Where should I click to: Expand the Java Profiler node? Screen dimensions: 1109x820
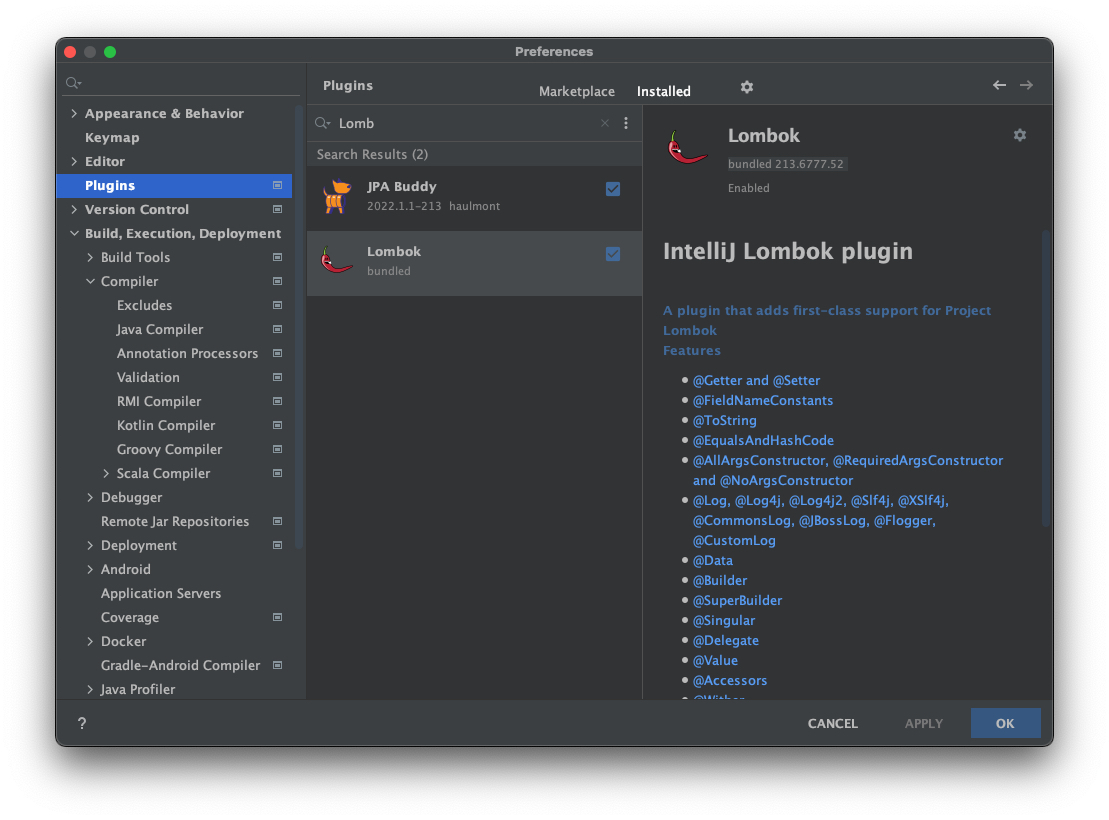tap(90, 689)
